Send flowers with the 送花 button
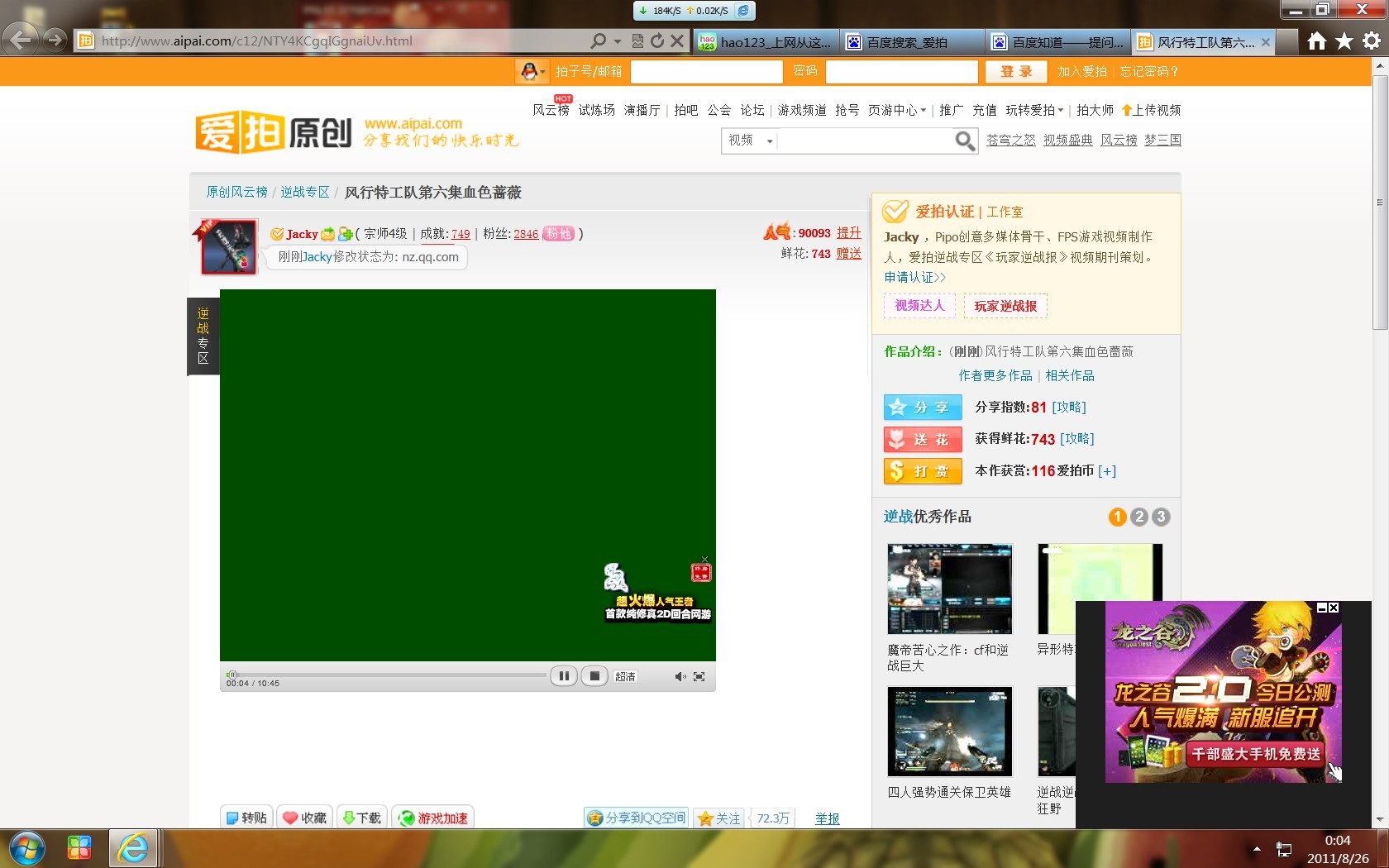This screenshot has width=1389, height=868. pyautogui.click(x=922, y=440)
